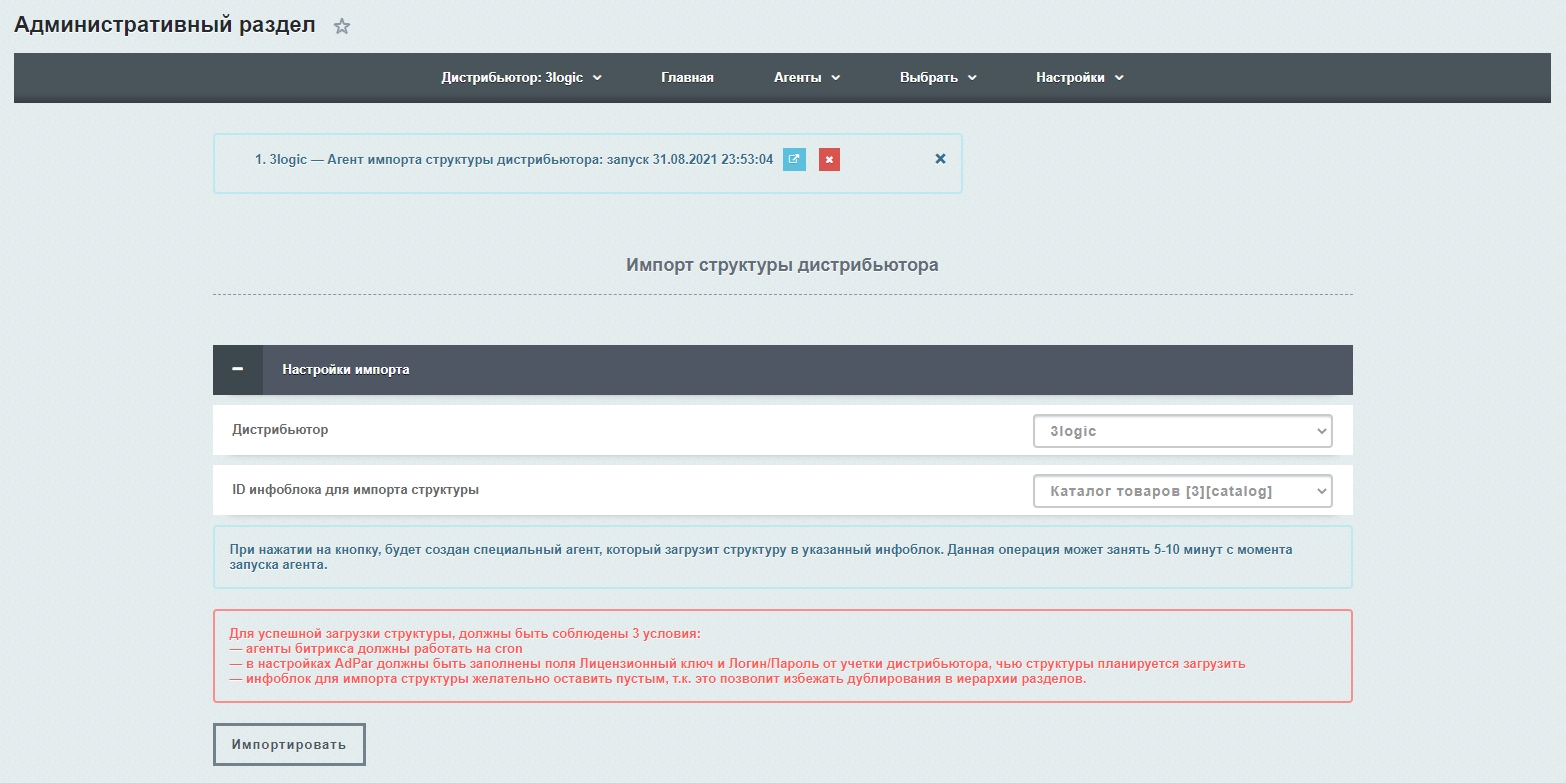The height and width of the screenshot is (783, 1566).
Task: Dismiss the agent notification box
Action: point(940,159)
